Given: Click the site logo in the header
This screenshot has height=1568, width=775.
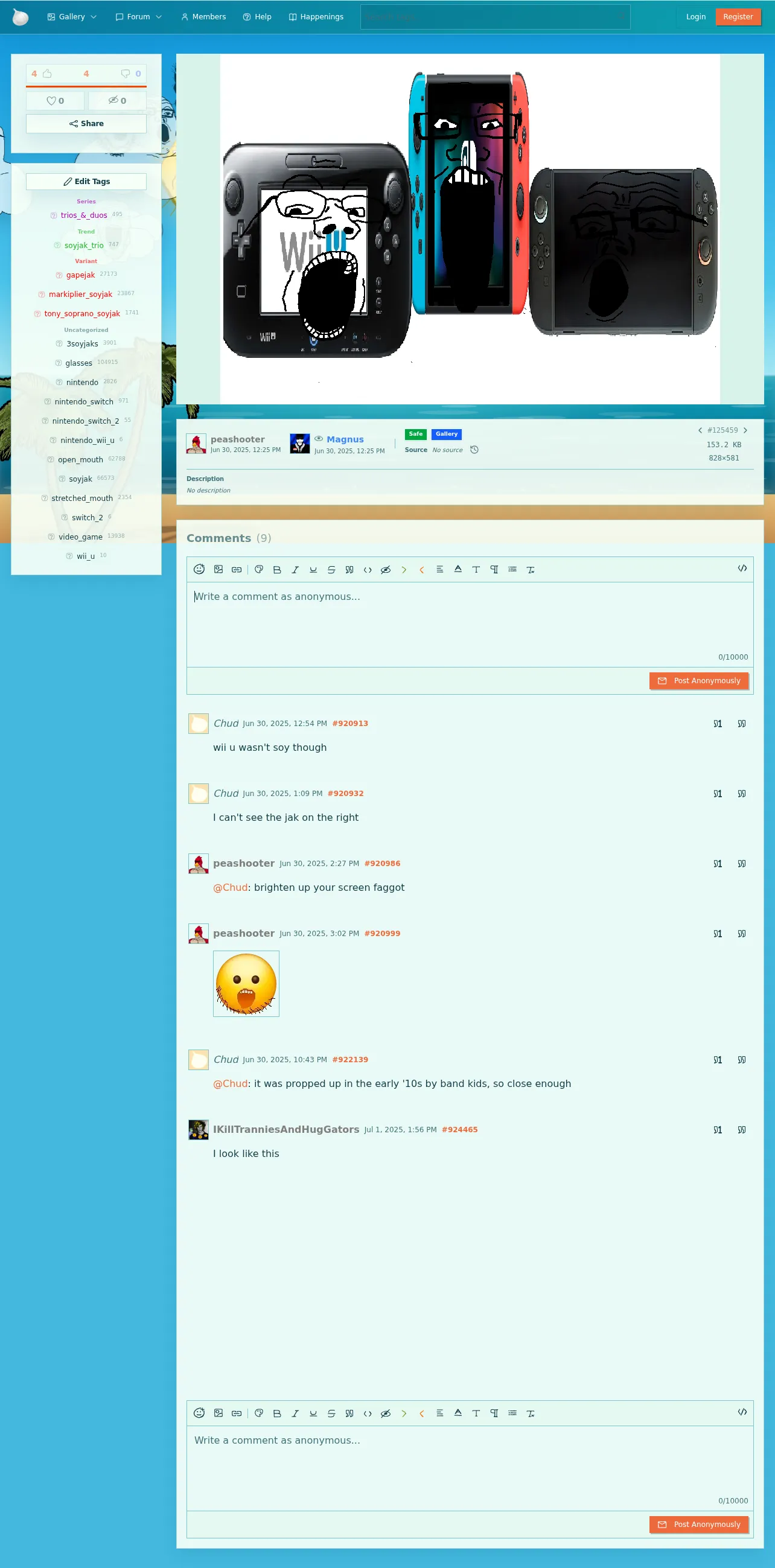Looking at the screenshot, I should click(x=20, y=17).
